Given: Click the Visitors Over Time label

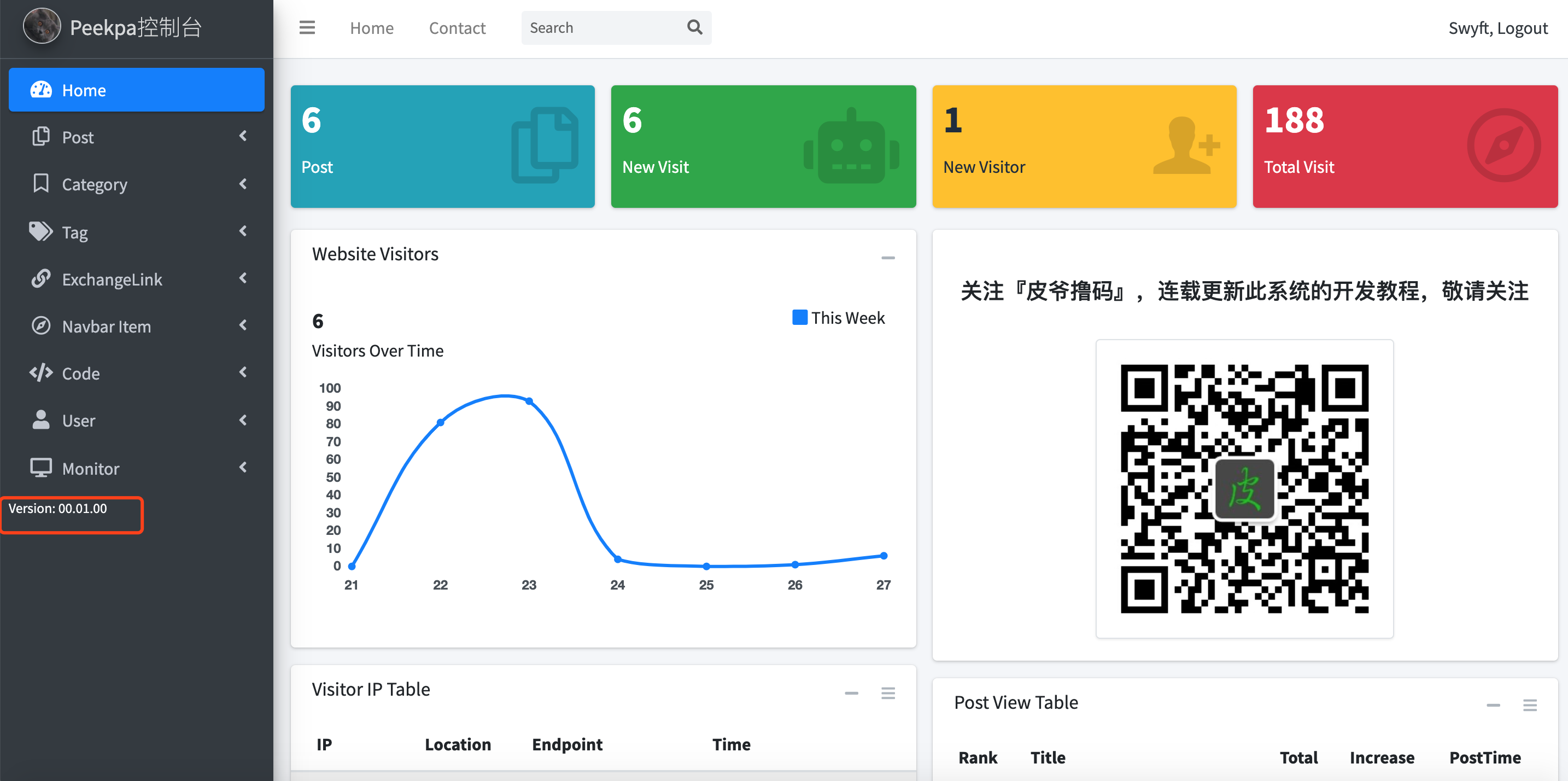Looking at the screenshot, I should 377,351.
